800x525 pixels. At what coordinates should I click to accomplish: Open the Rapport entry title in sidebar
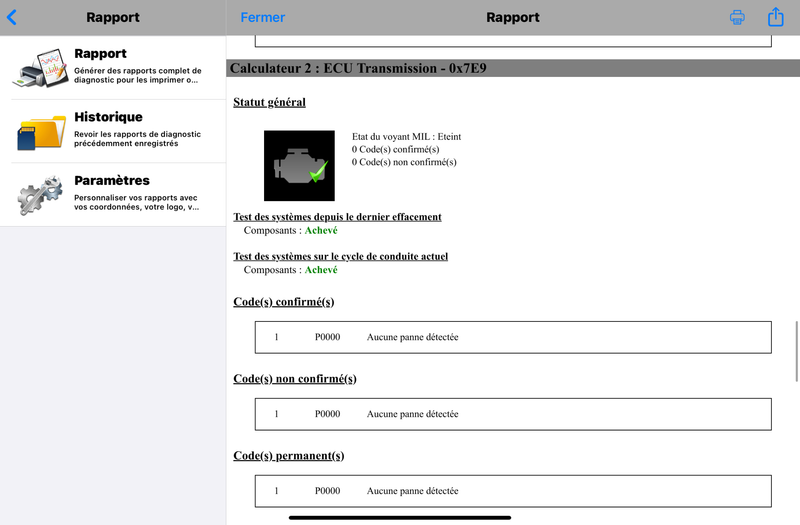click(x=100, y=53)
